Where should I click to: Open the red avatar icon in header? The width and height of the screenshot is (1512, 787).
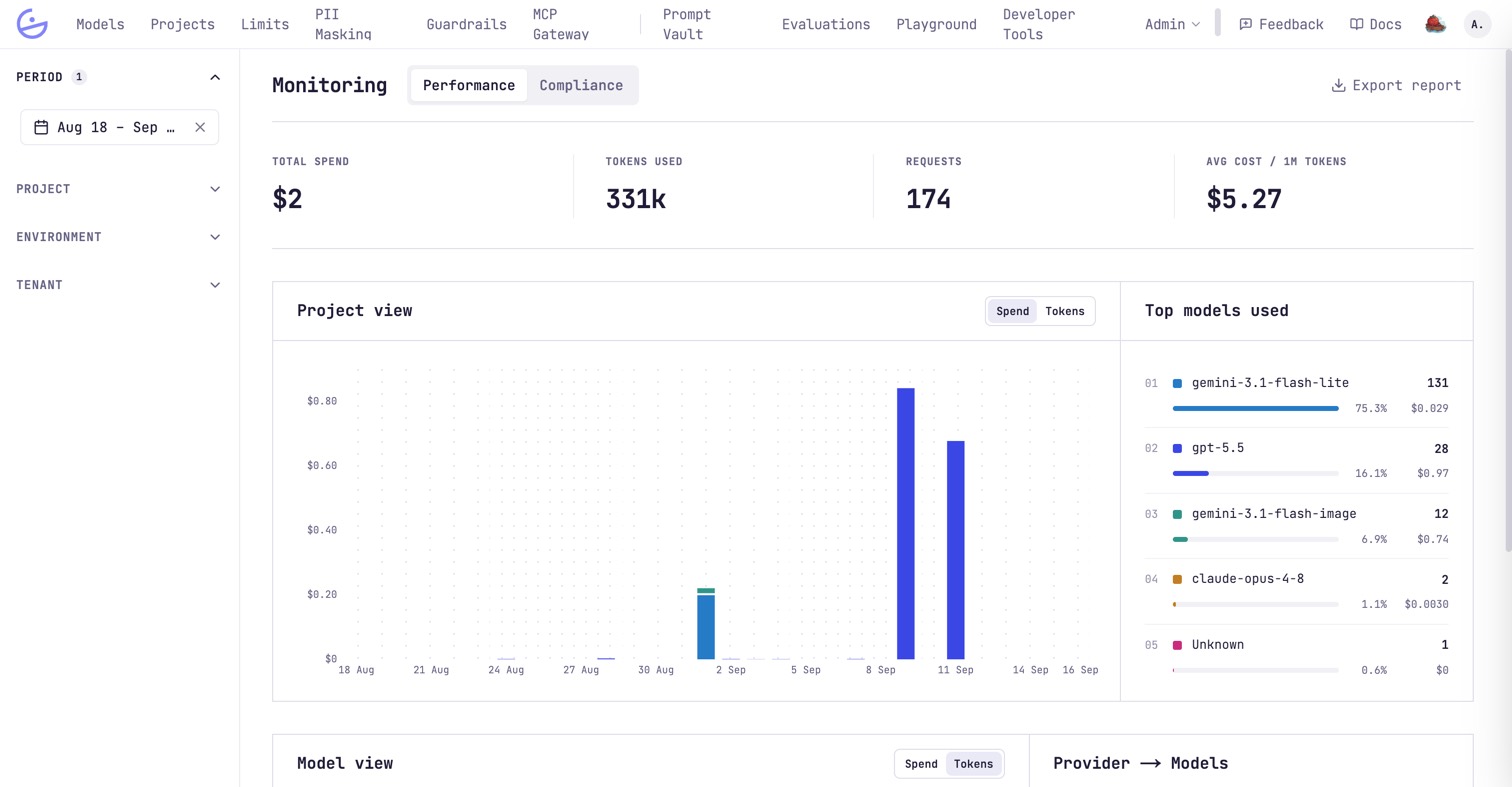(1435, 24)
